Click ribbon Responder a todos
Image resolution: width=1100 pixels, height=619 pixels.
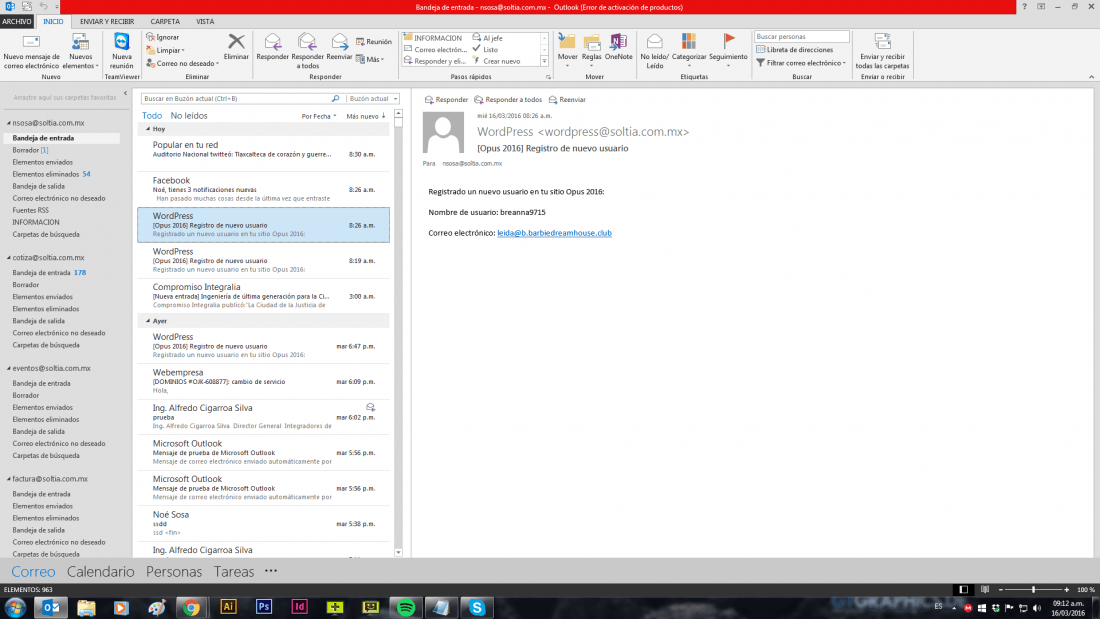tap(307, 51)
